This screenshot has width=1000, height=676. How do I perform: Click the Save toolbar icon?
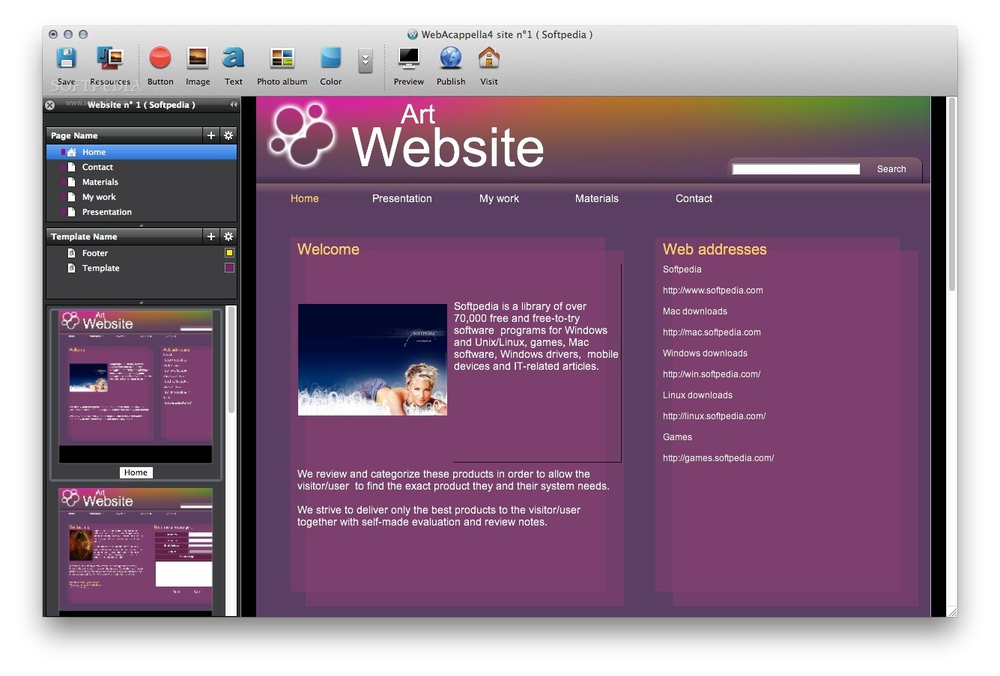[x=66, y=59]
